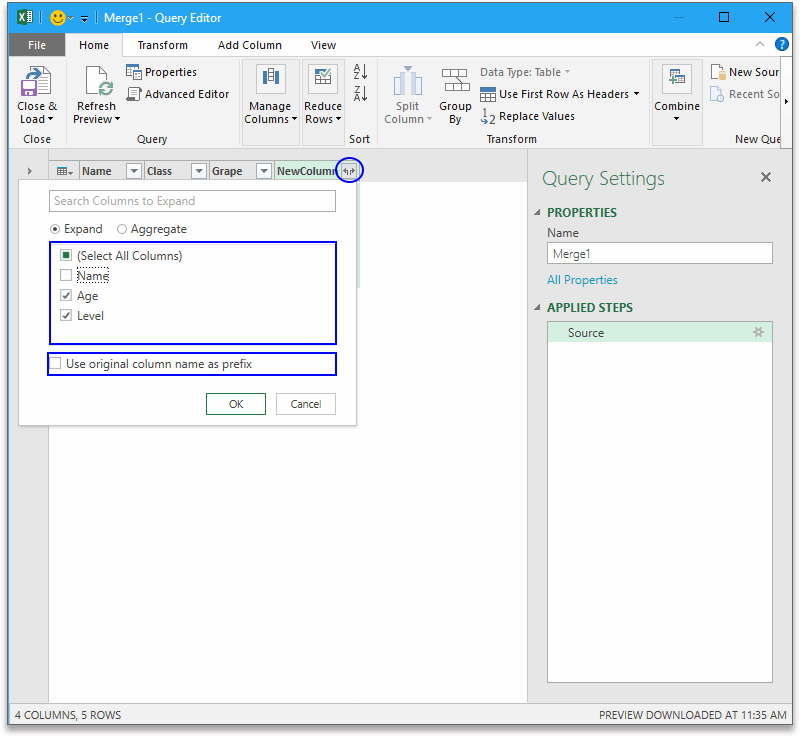Open All Properties link
Viewport: 800px width, 737px height.
(582, 279)
